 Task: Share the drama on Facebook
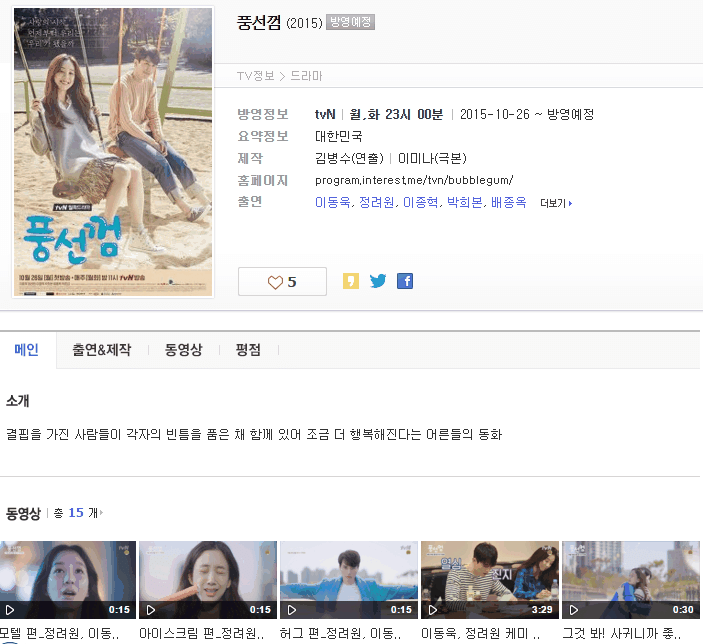point(405,281)
